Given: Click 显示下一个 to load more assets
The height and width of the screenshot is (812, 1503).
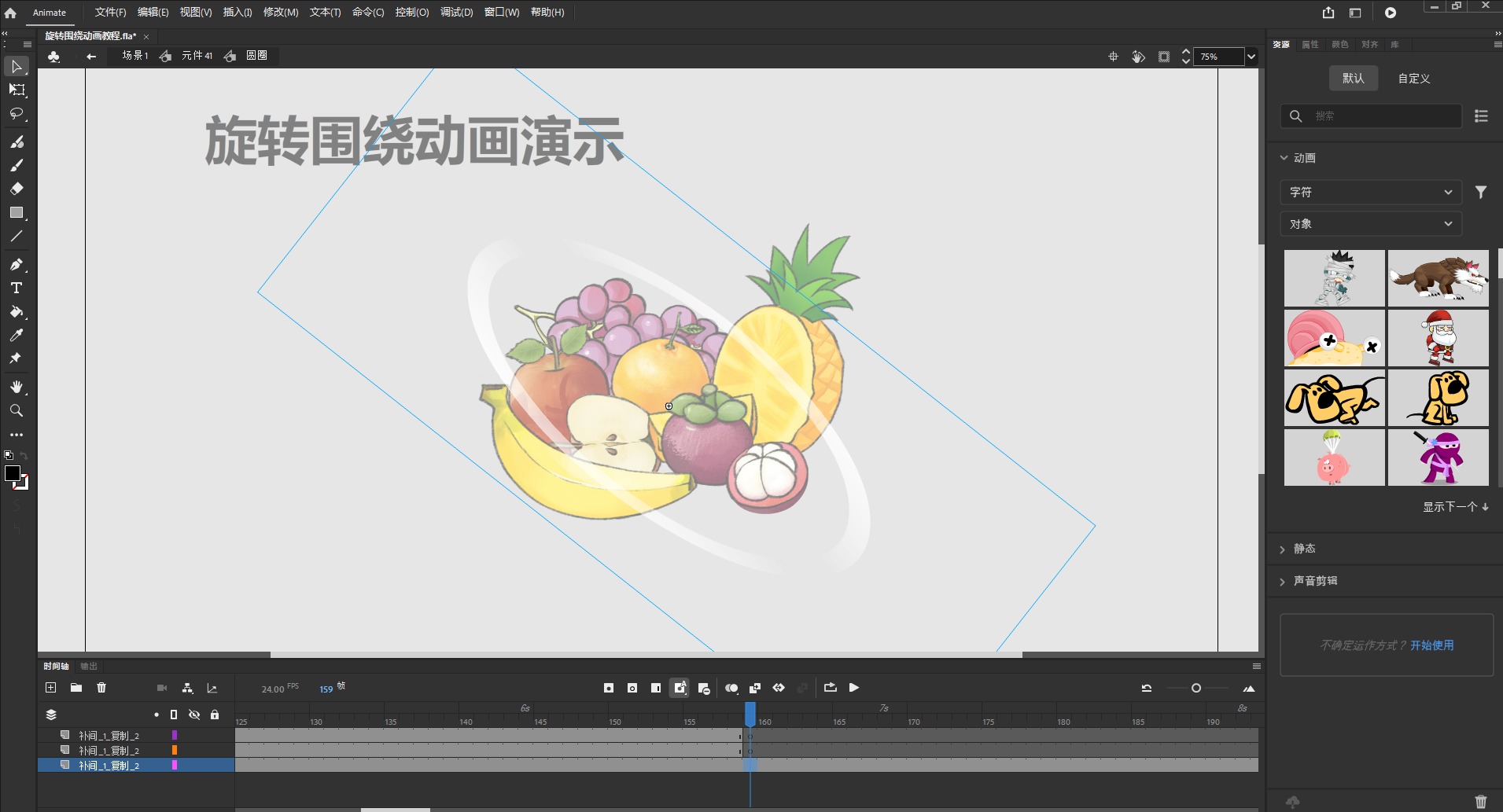Looking at the screenshot, I should 1455,507.
